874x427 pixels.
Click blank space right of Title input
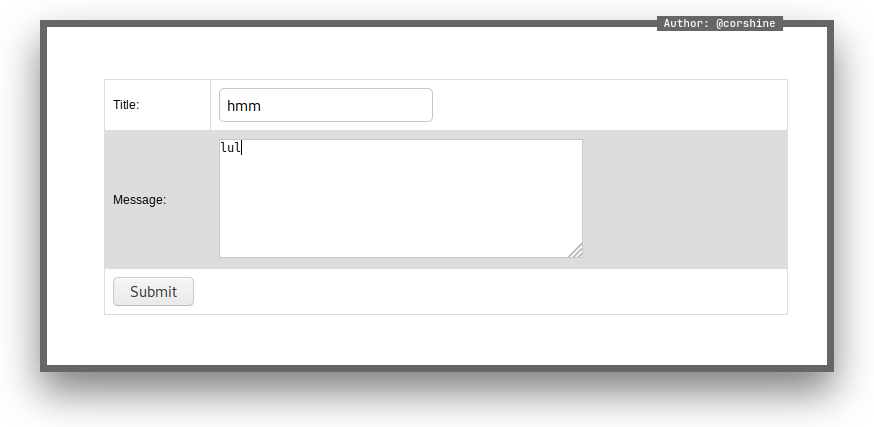pos(610,105)
